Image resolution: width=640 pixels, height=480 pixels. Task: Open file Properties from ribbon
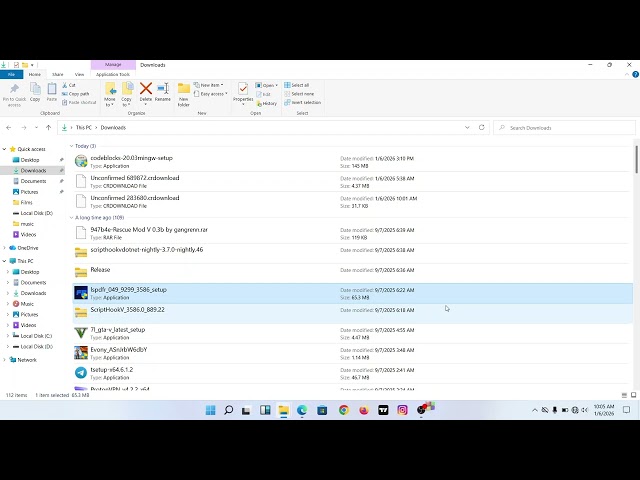click(x=243, y=94)
